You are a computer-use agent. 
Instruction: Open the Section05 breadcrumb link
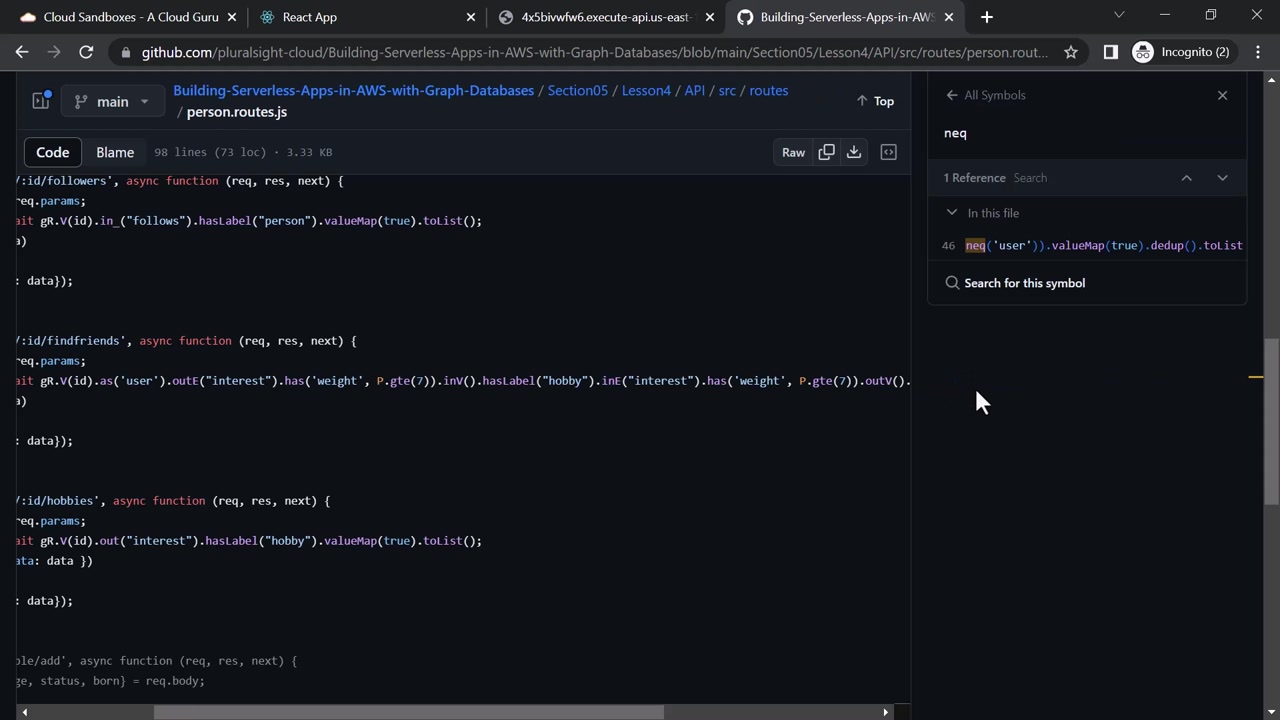(x=578, y=90)
